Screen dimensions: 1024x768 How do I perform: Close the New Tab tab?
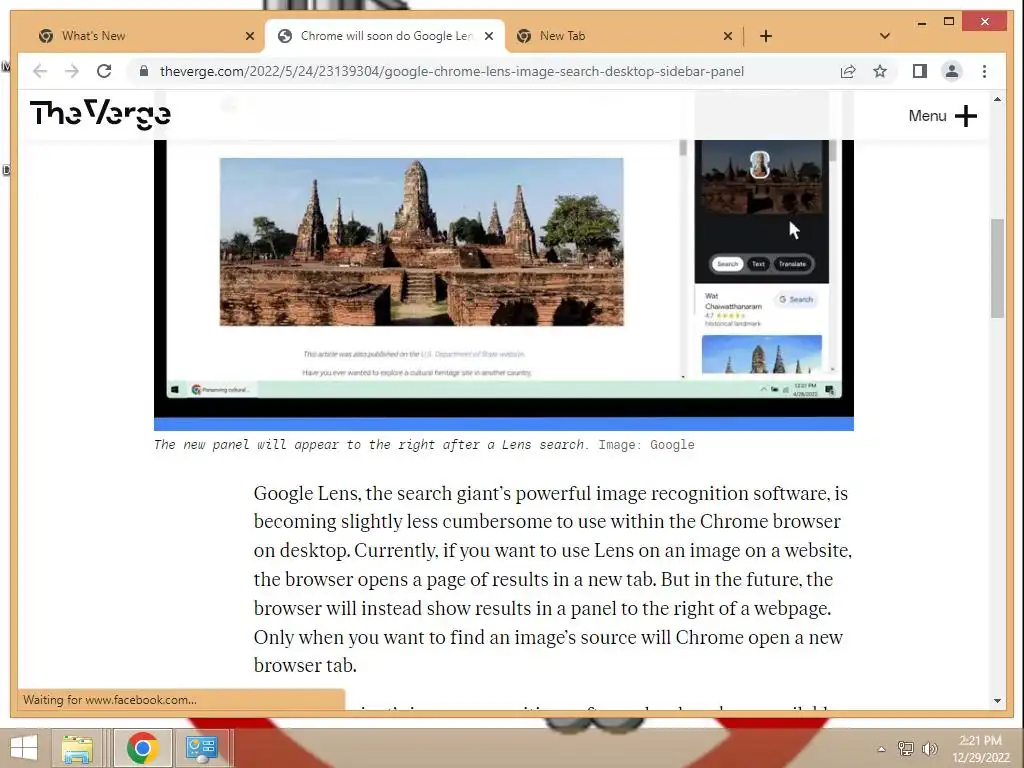(728, 36)
